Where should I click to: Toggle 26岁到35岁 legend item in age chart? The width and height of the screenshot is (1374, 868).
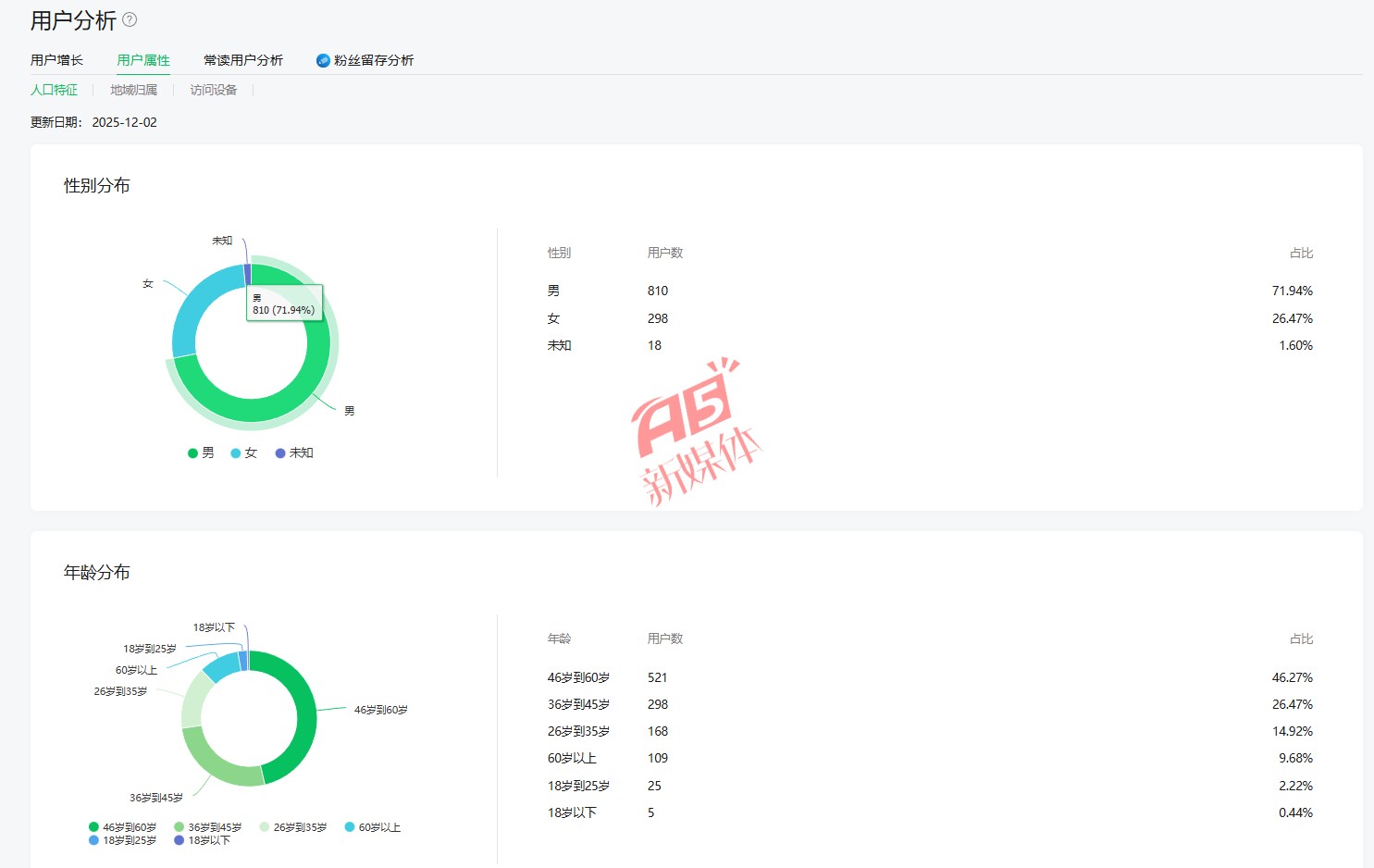coord(292,827)
